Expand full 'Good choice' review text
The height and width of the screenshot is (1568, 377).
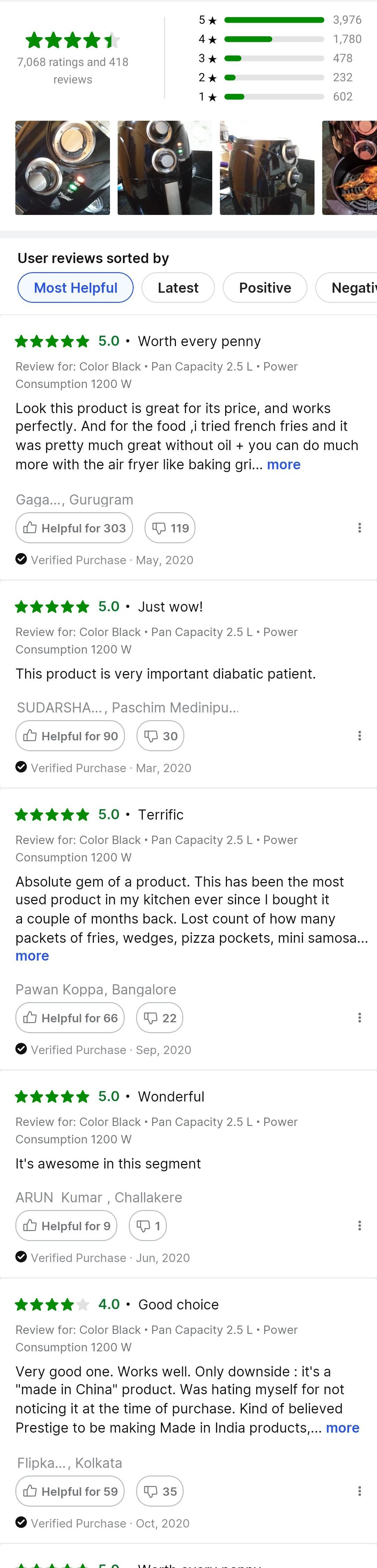click(342, 1427)
